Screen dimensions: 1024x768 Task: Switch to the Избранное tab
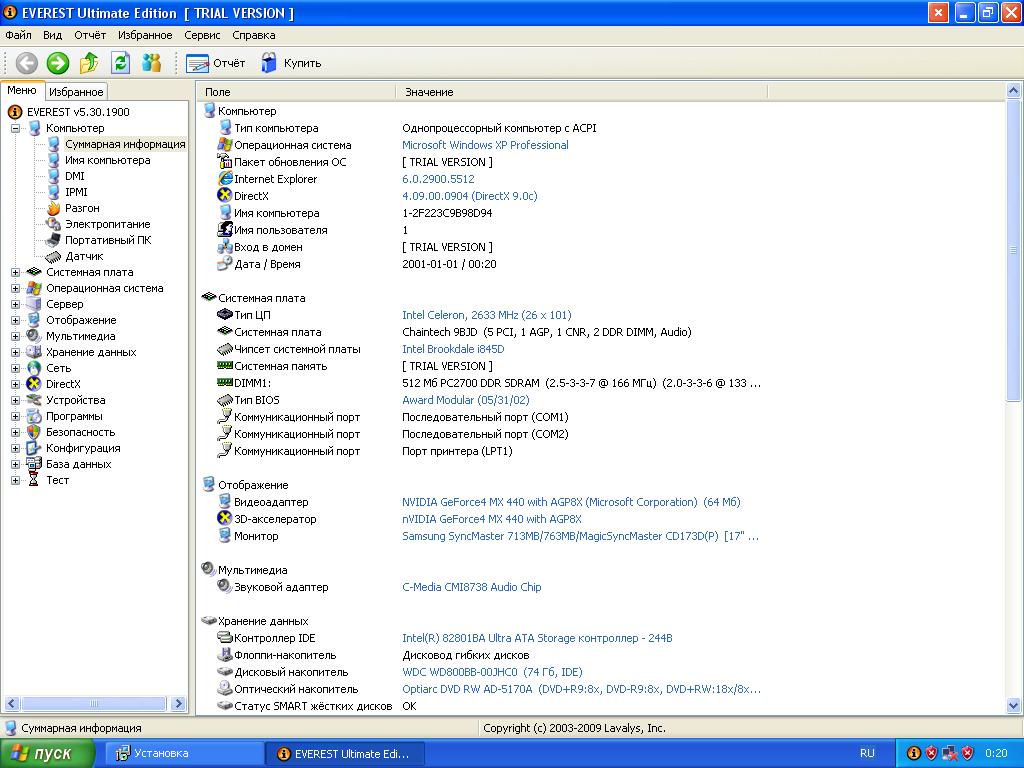pos(76,92)
